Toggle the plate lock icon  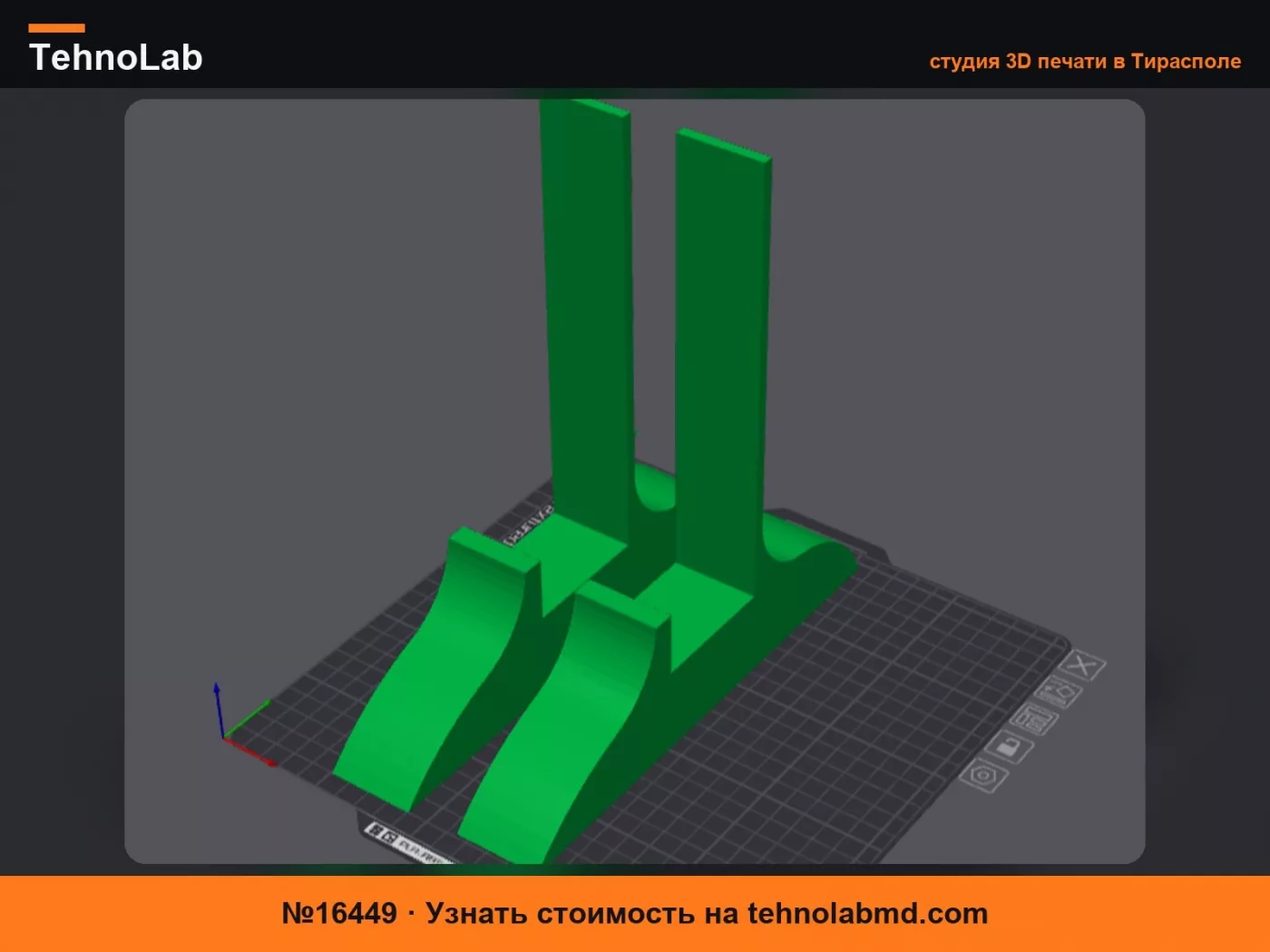(1009, 748)
